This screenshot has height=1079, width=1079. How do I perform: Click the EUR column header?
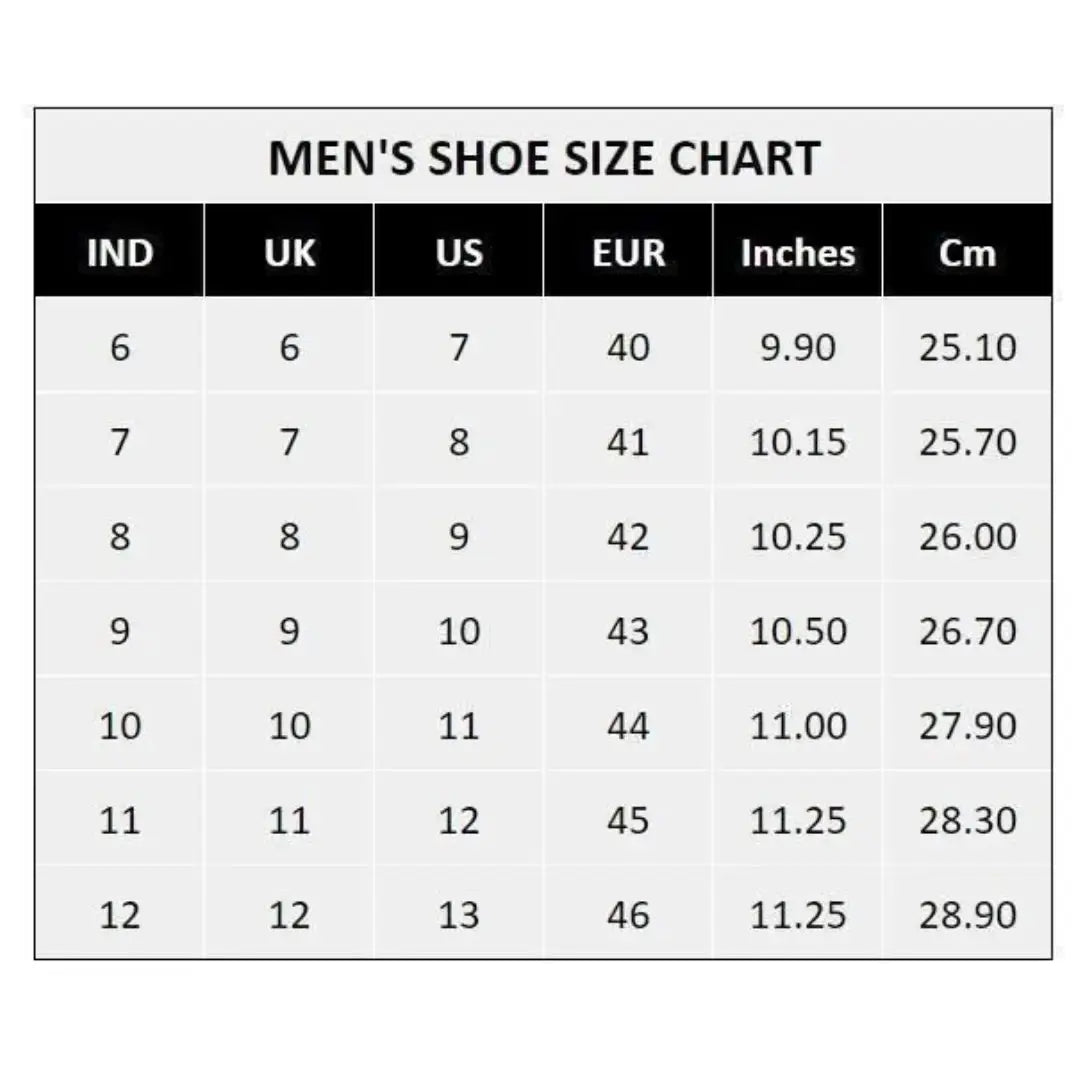628,253
